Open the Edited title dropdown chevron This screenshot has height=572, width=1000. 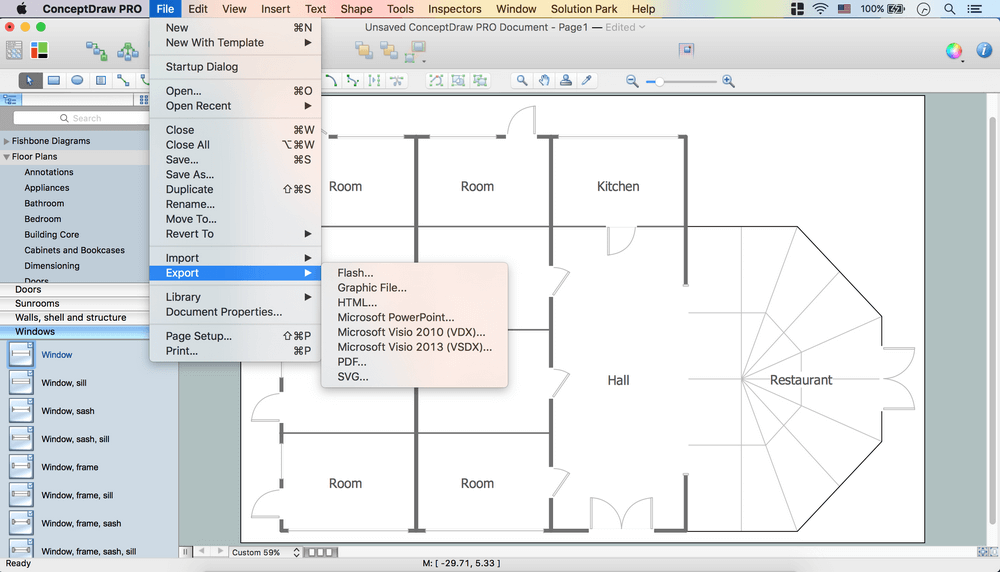point(642,27)
